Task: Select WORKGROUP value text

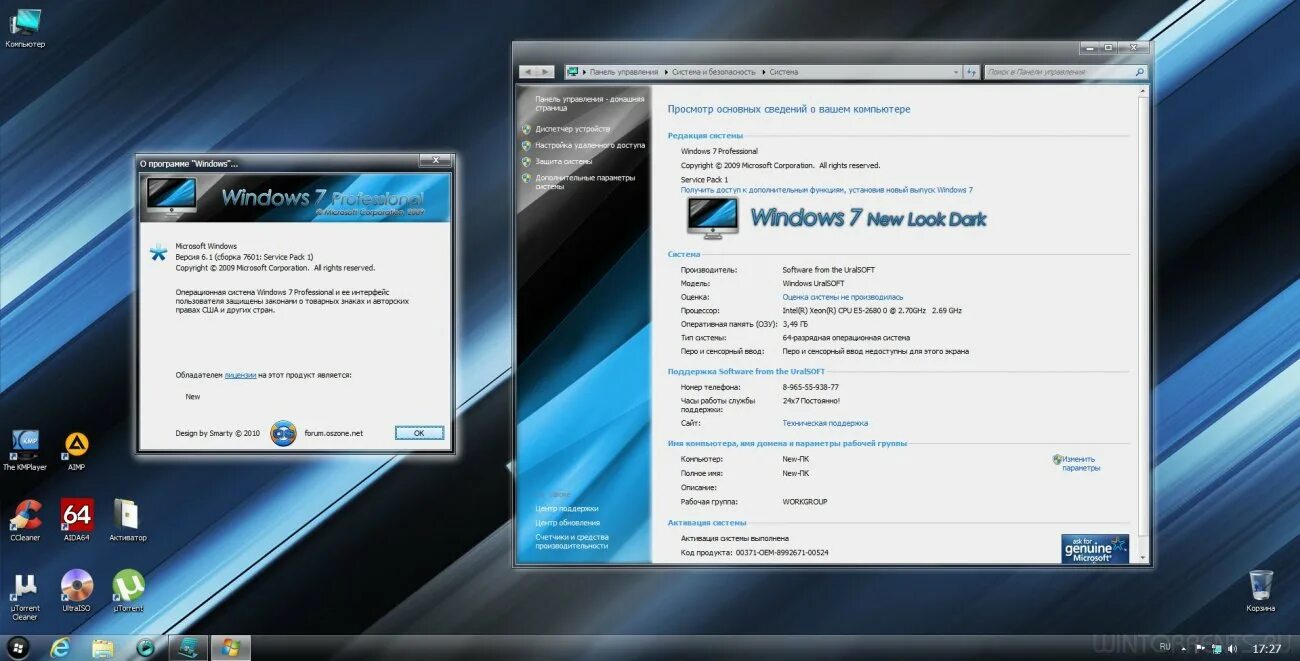Action: point(805,502)
